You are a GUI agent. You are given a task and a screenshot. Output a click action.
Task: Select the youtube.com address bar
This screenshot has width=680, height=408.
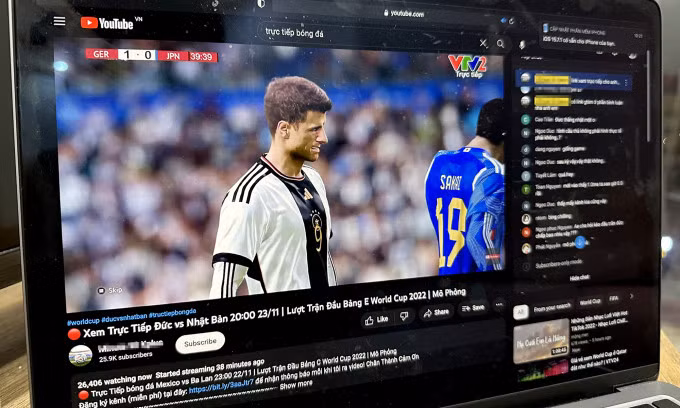point(404,13)
